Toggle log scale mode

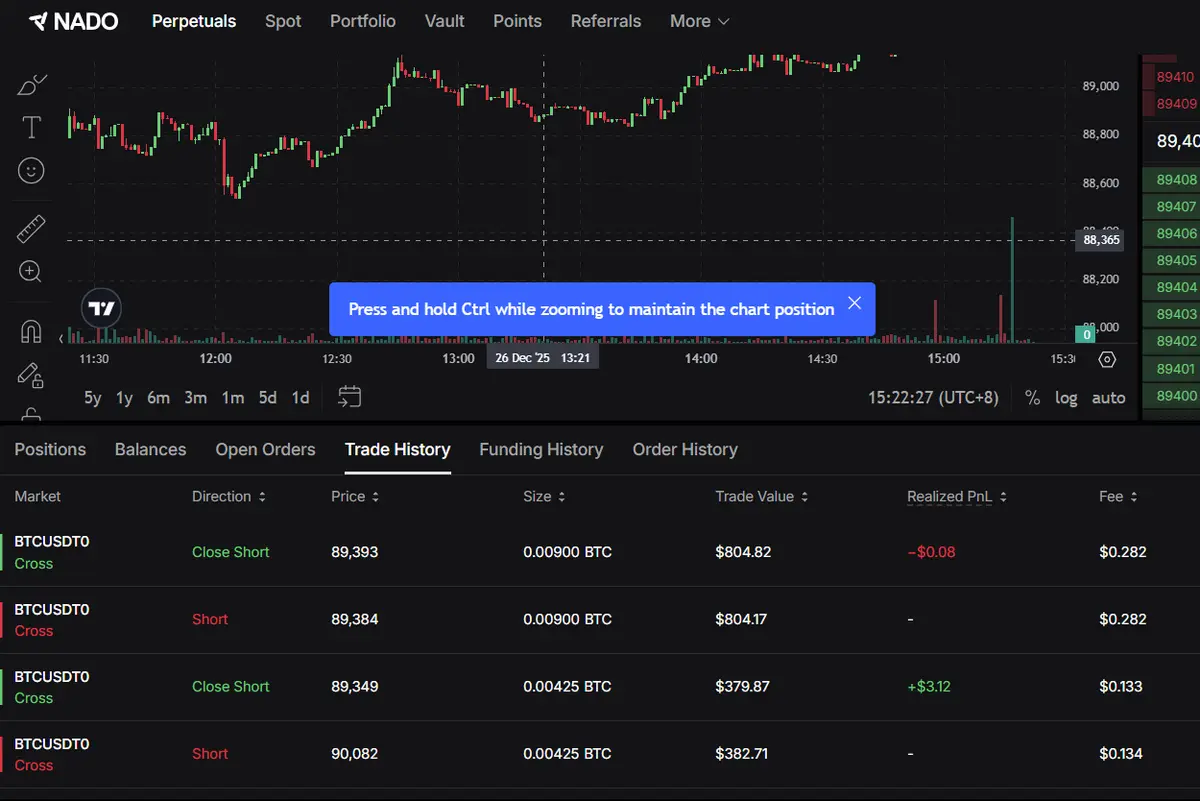(x=1066, y=398)
